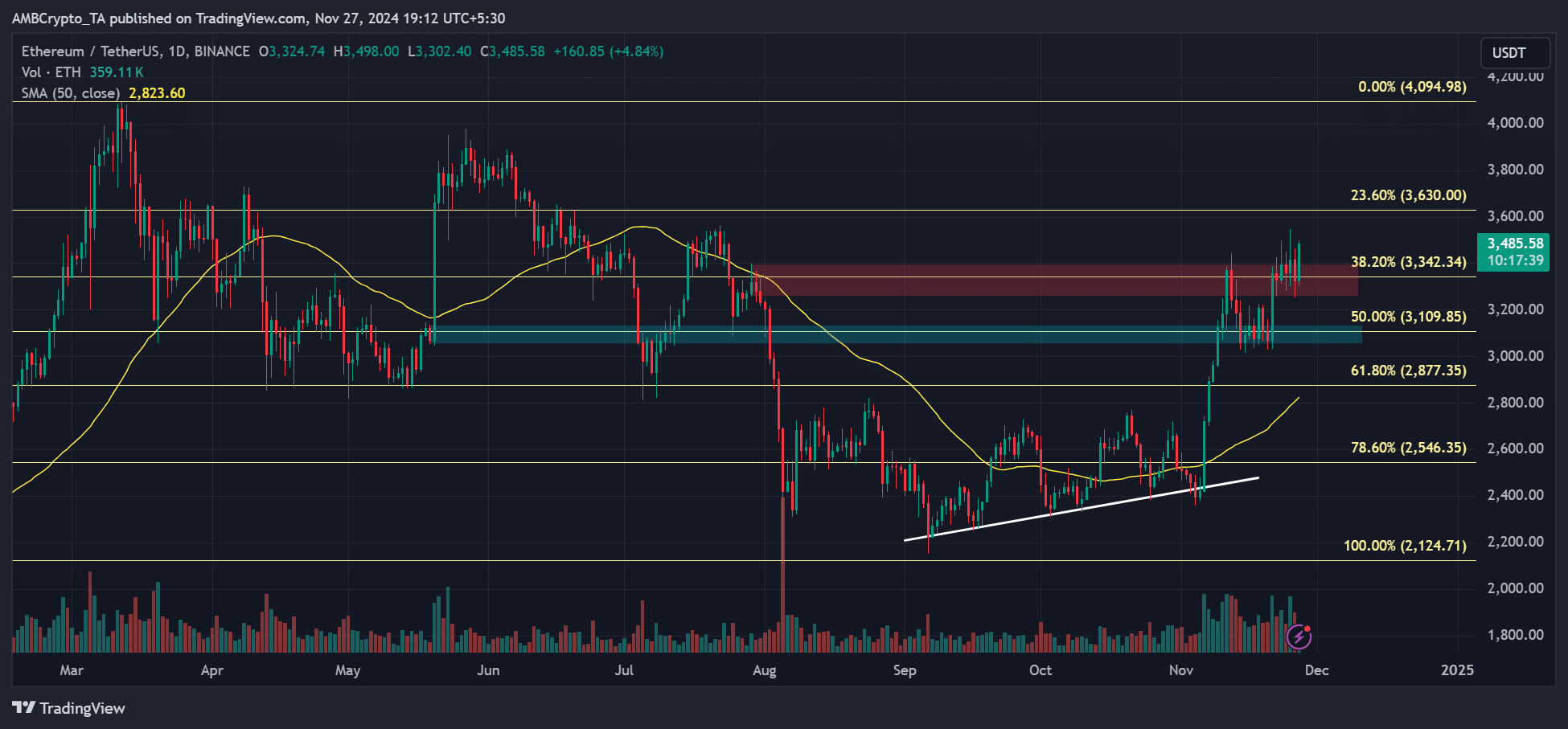Click the May label on time axis

347,670
